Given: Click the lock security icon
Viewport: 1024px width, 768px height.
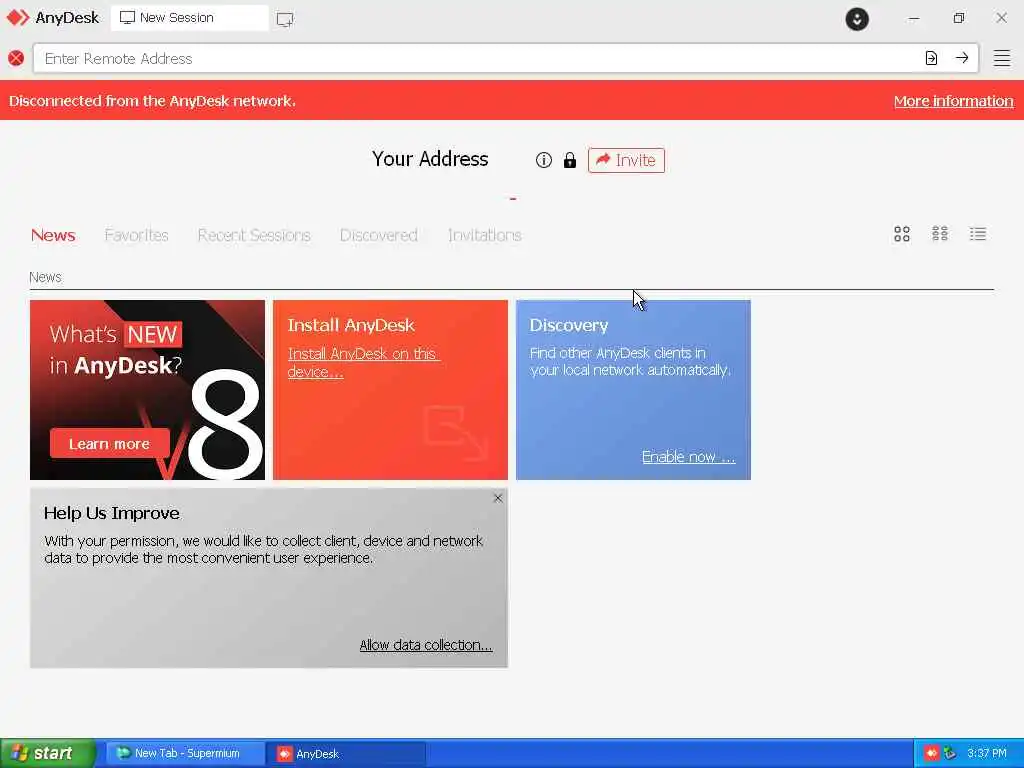Looking at the screenshot, I should 569,160.
